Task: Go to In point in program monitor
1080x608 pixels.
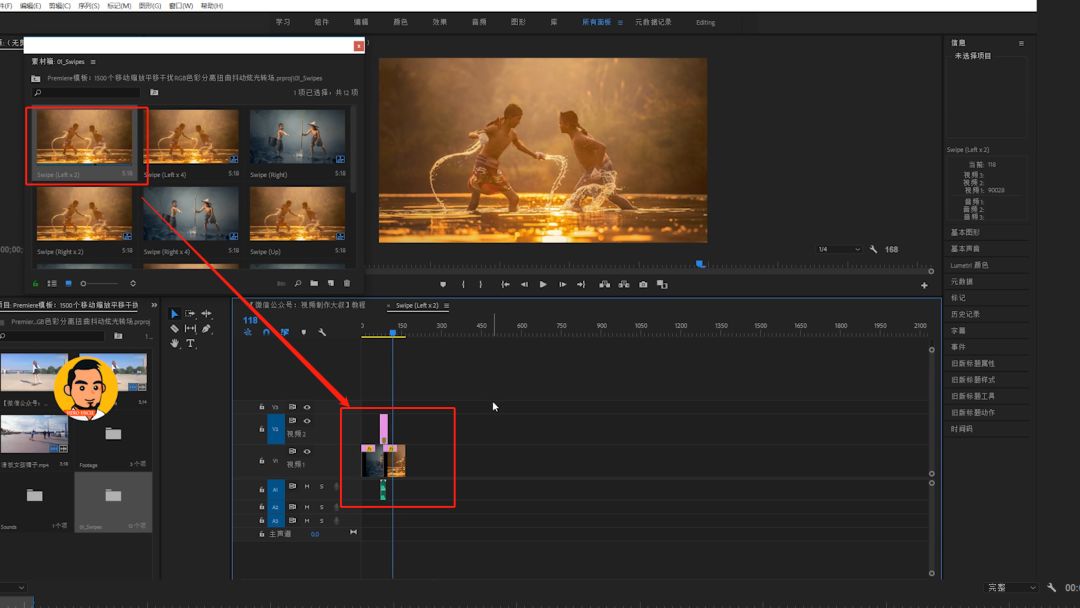Action: coord(506,284)
